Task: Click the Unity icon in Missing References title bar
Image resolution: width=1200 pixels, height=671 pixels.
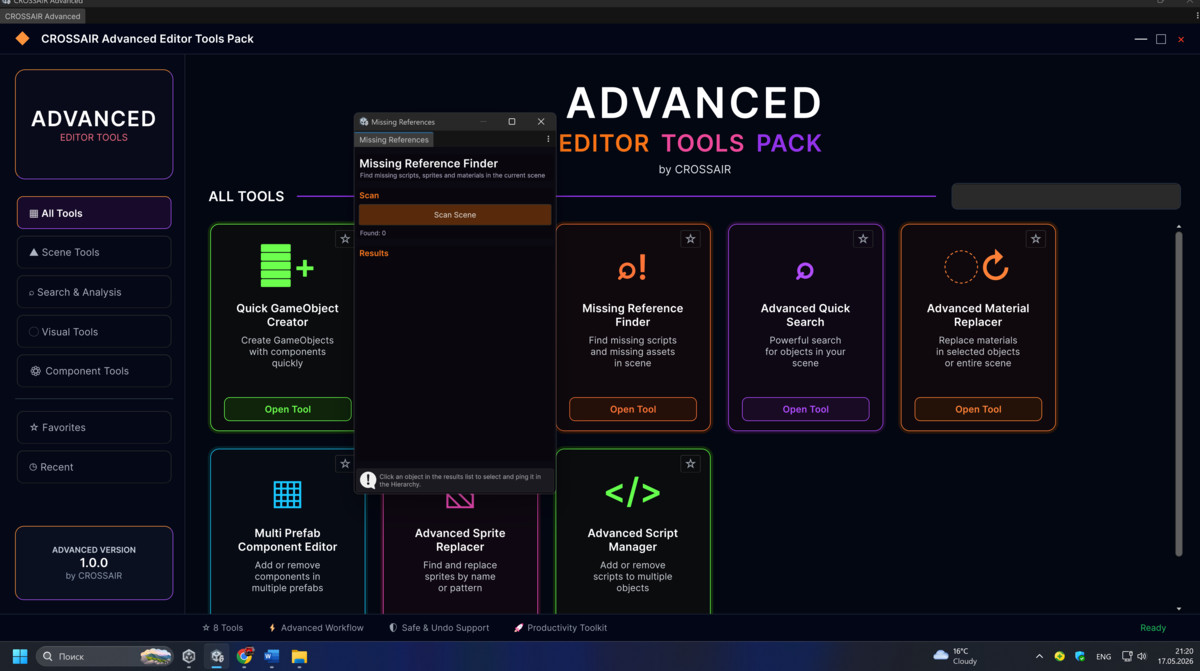Action: pos(364,122)
